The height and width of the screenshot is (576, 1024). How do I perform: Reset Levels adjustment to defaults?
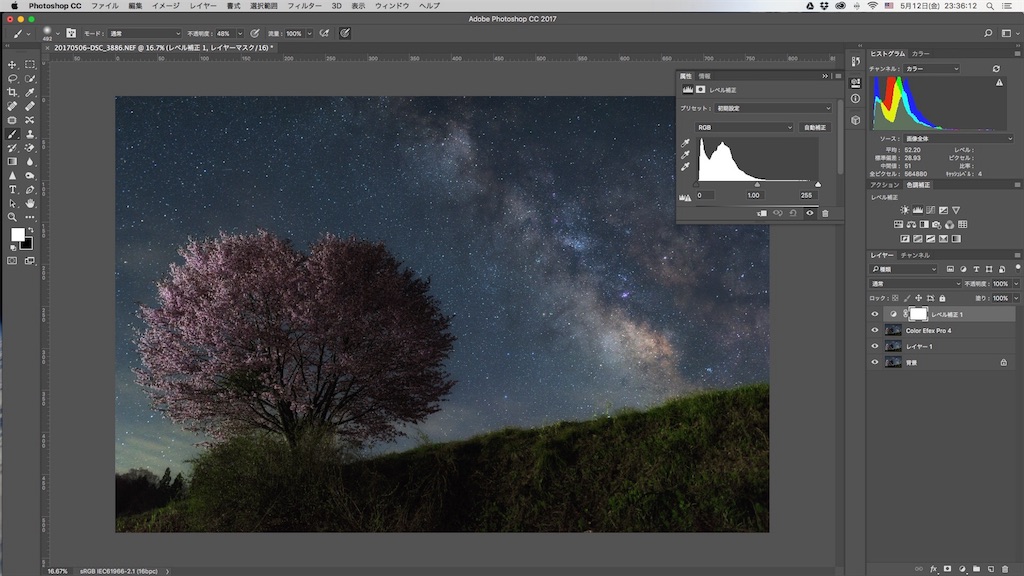[x=793, y=214]
